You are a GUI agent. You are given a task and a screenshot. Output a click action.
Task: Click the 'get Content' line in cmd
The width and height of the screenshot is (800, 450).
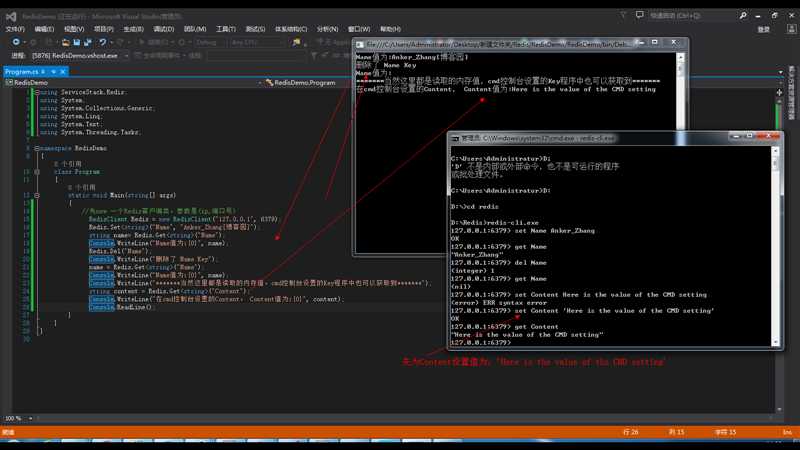504,327
